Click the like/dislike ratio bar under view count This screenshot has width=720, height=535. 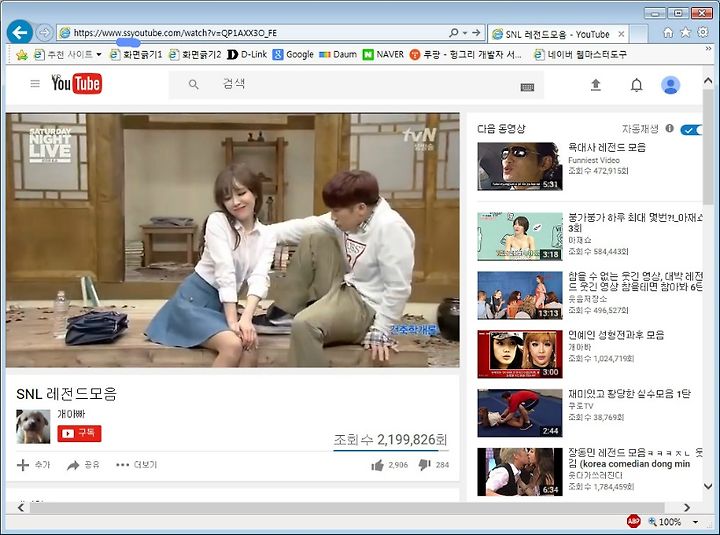coord(391,451)
